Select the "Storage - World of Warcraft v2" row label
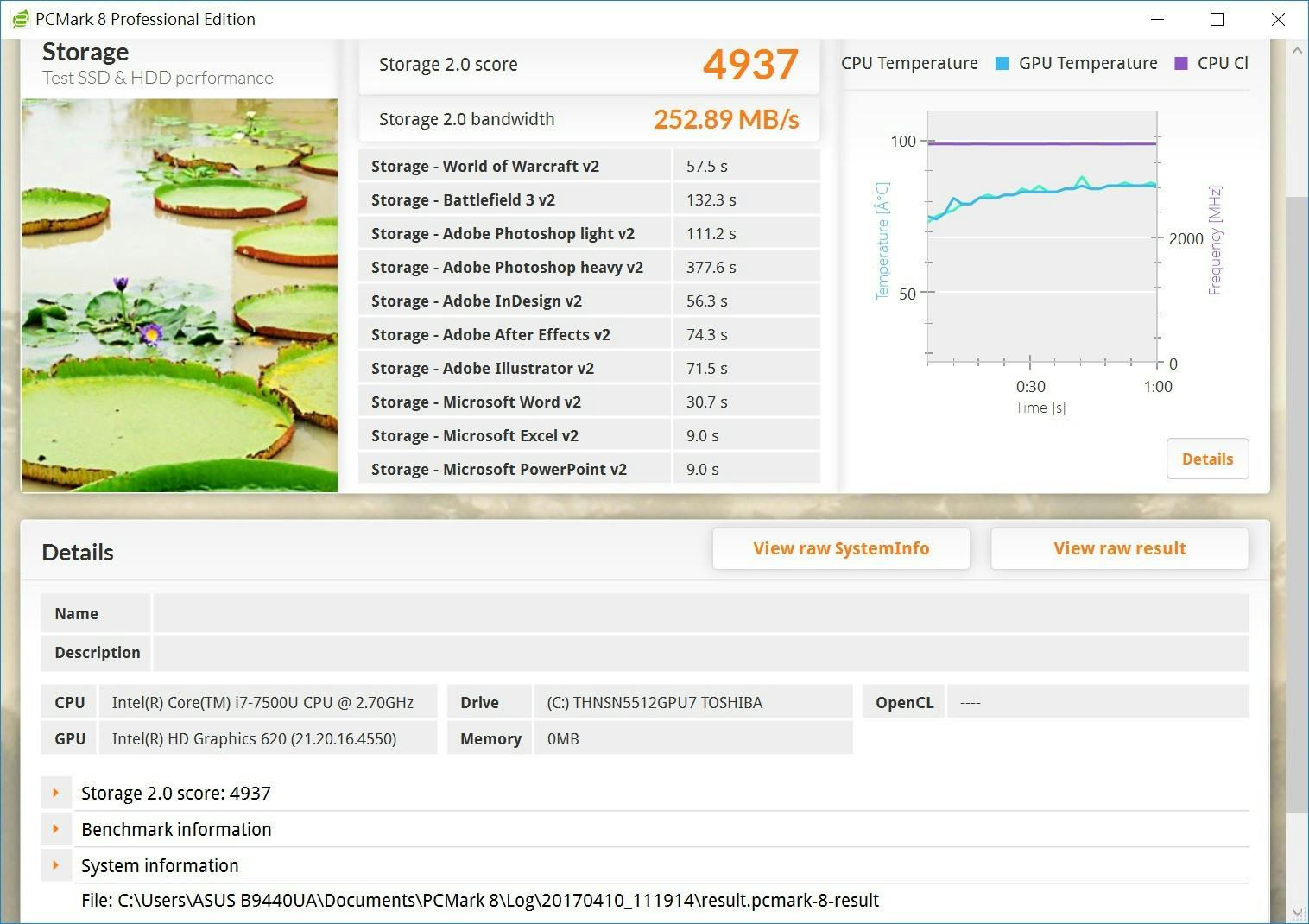Screen dimensions: 1309x924 [485, 166]
